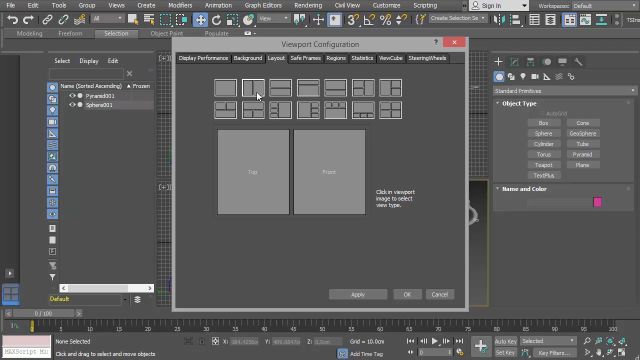This screenshot has width=640, height=360.
Task: Click Apply button in dialog
Action: coord(358,294)
